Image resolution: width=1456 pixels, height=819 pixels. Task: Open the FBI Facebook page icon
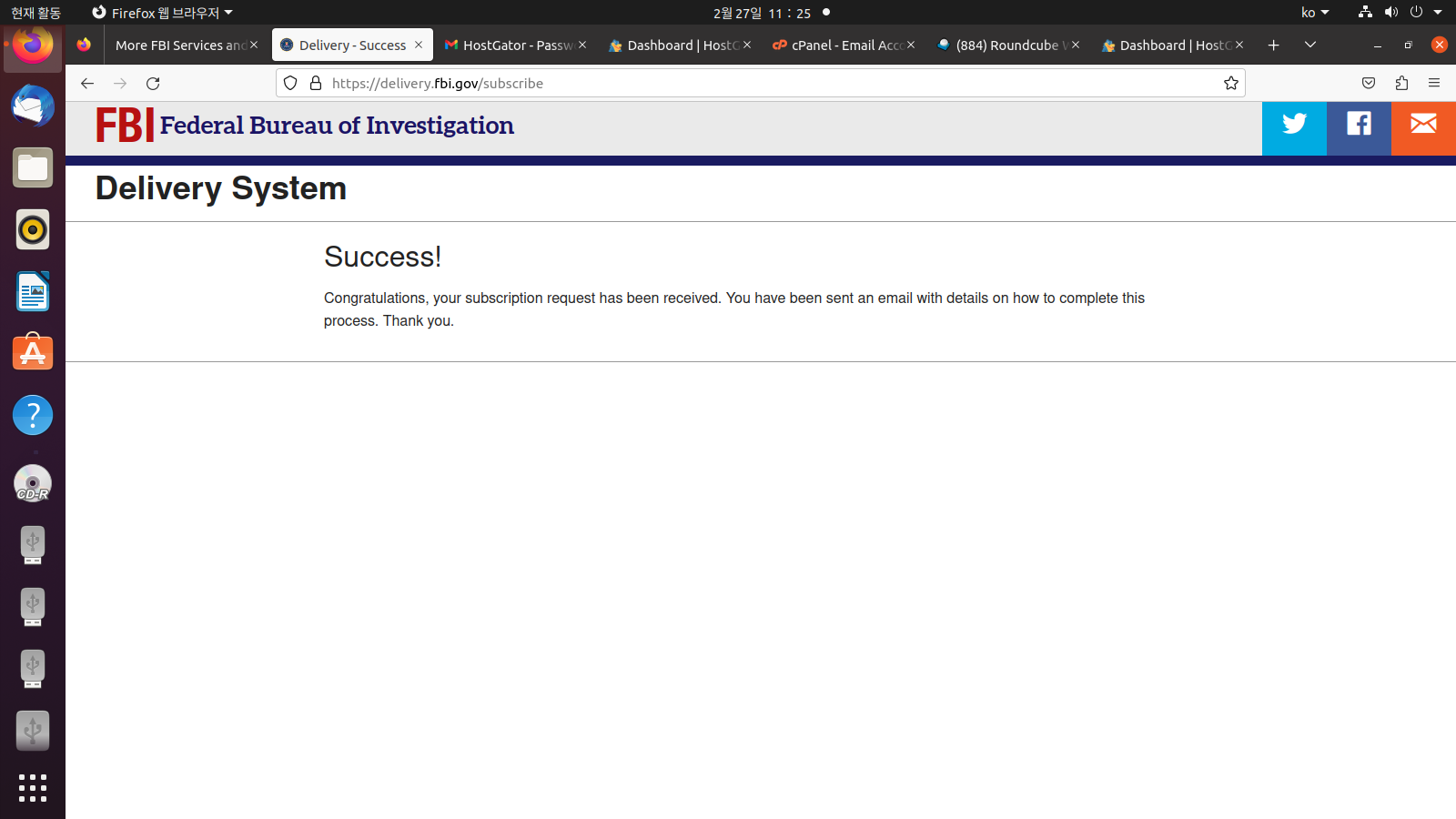pyautogui.click(x=1359, y=125)
